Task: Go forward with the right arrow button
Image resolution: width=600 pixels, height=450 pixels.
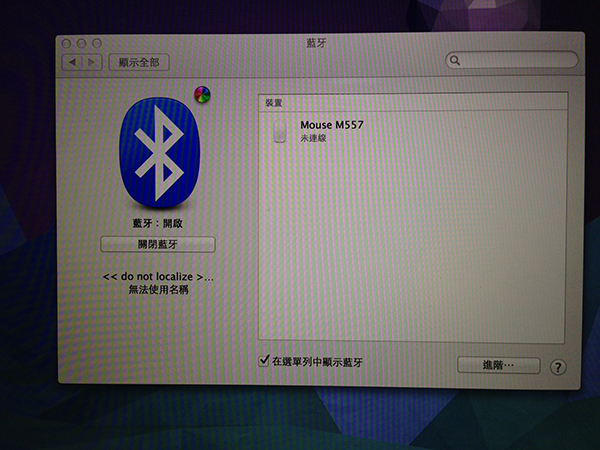Action: click(x=92, y=62)
